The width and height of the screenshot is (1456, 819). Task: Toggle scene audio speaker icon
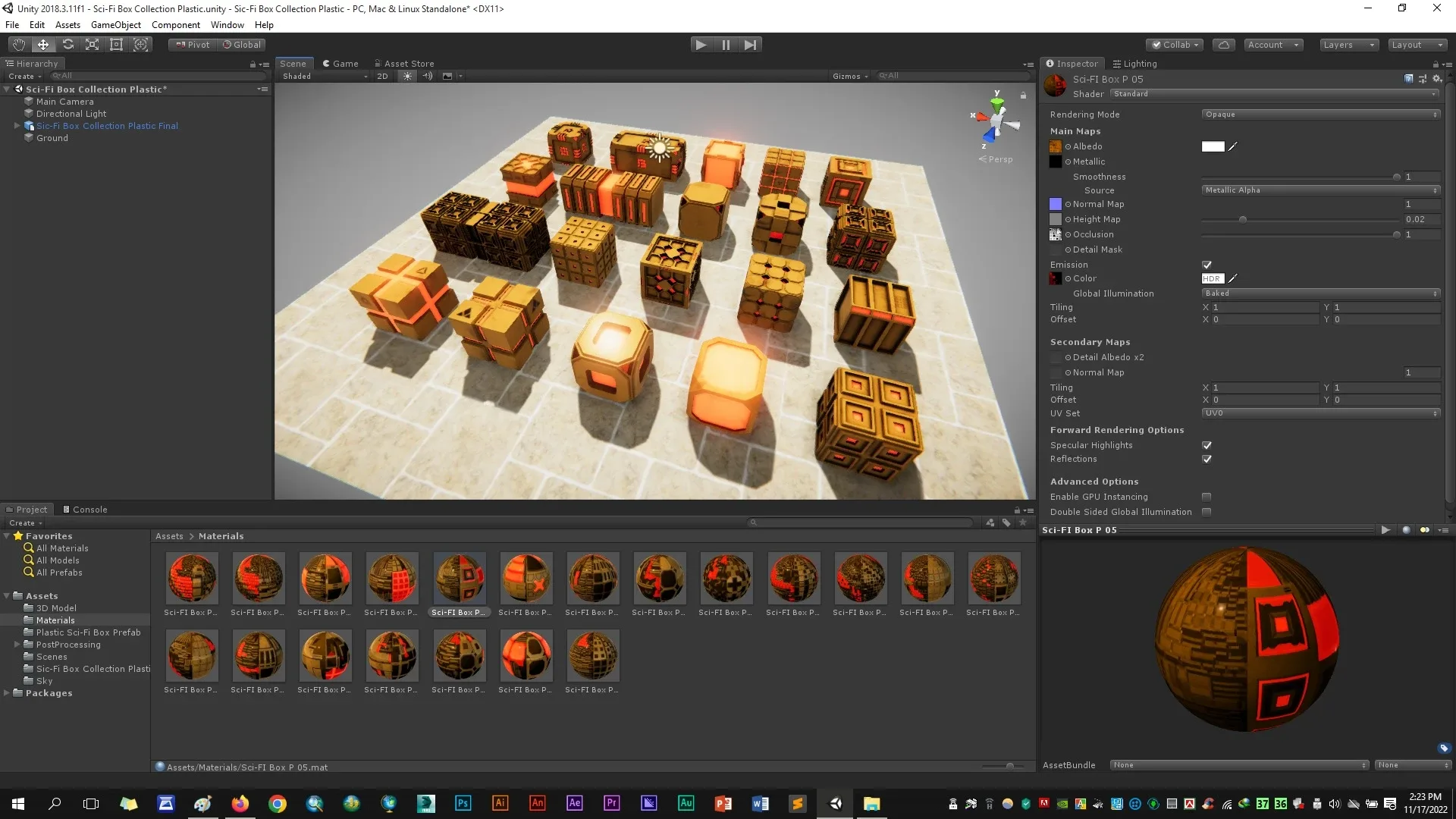click(x=427, y=76)
